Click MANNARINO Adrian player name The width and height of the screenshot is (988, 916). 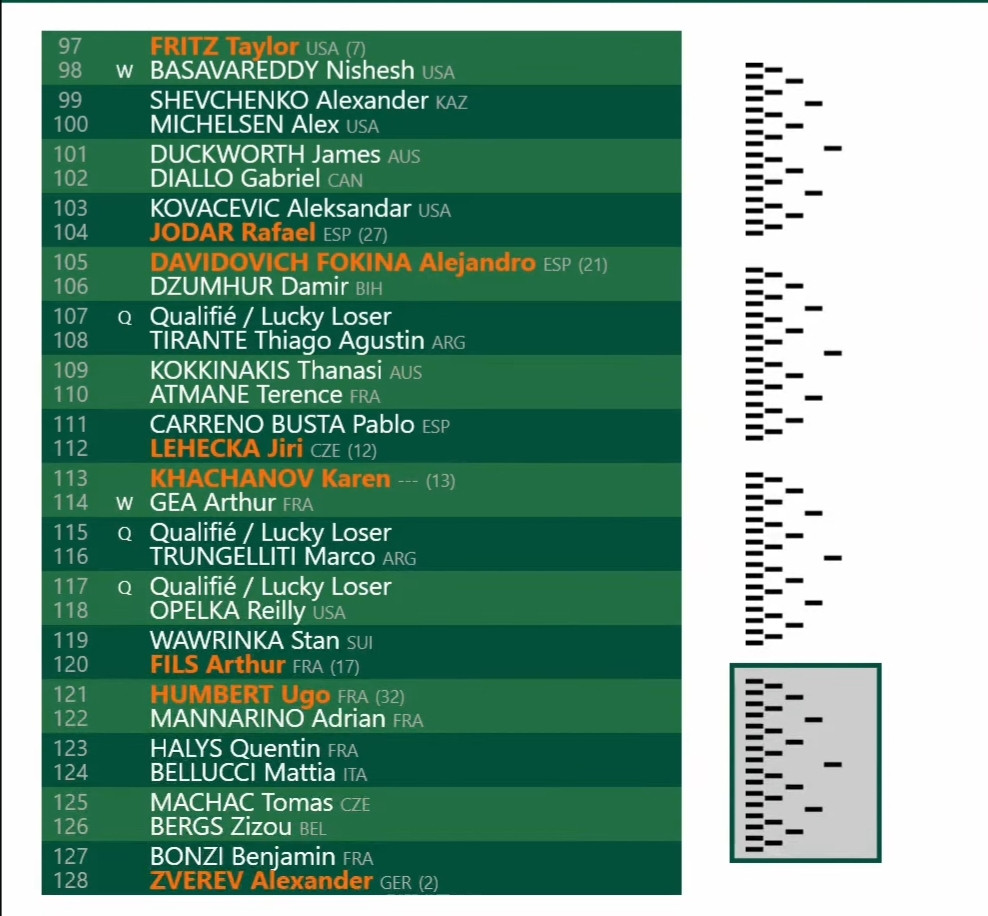coord(267,719)
